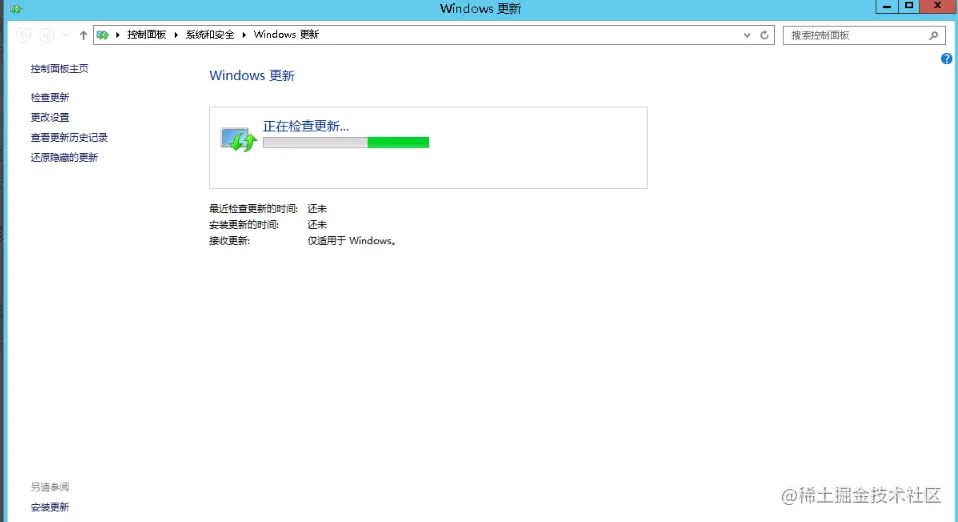
Task: Open 系统和安全 breadcrumb item
Action: coord(210,35)
